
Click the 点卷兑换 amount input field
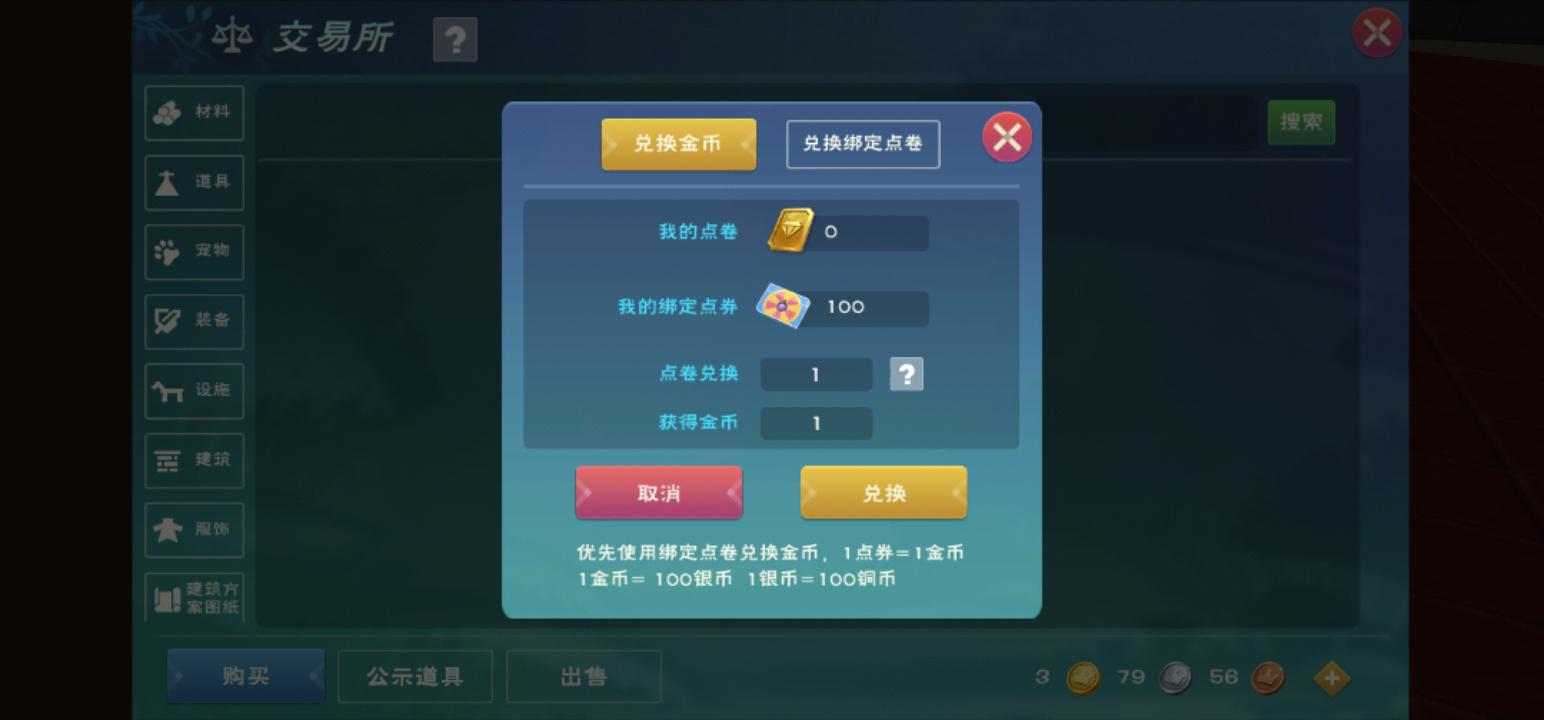(816, 374)
